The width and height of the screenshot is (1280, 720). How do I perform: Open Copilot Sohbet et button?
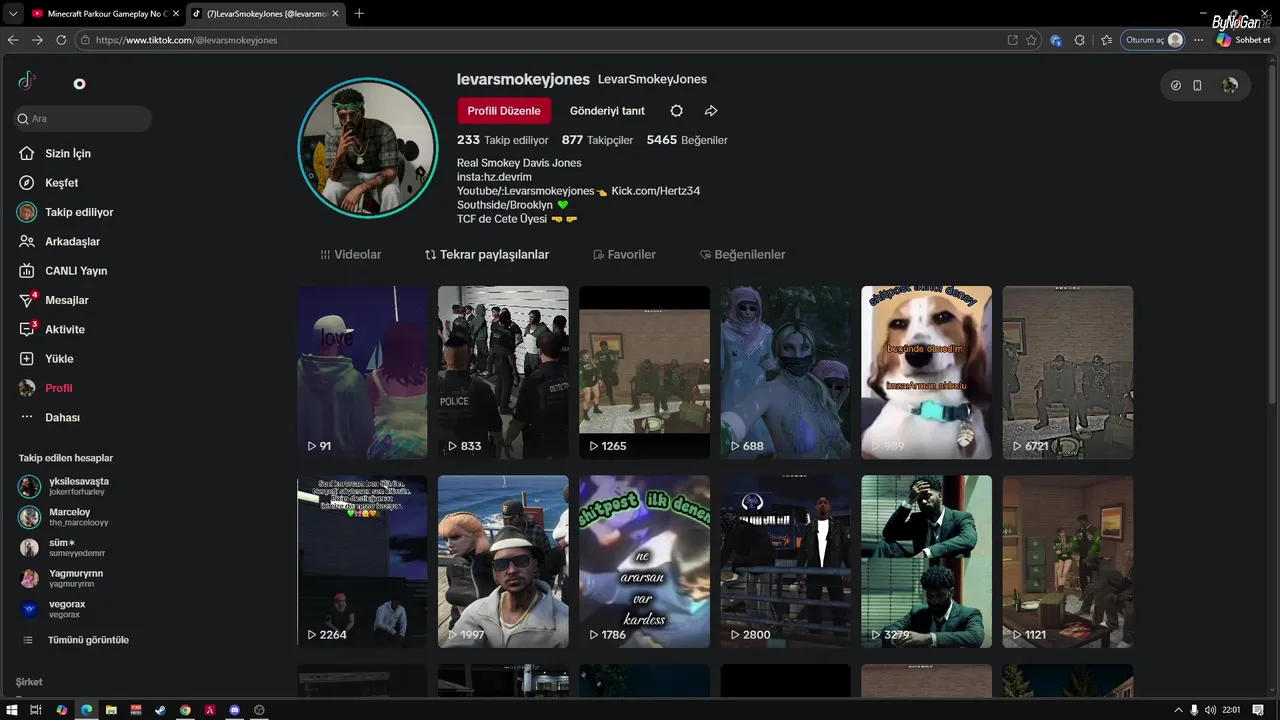pyautogui.click(x=1244, y=40)
